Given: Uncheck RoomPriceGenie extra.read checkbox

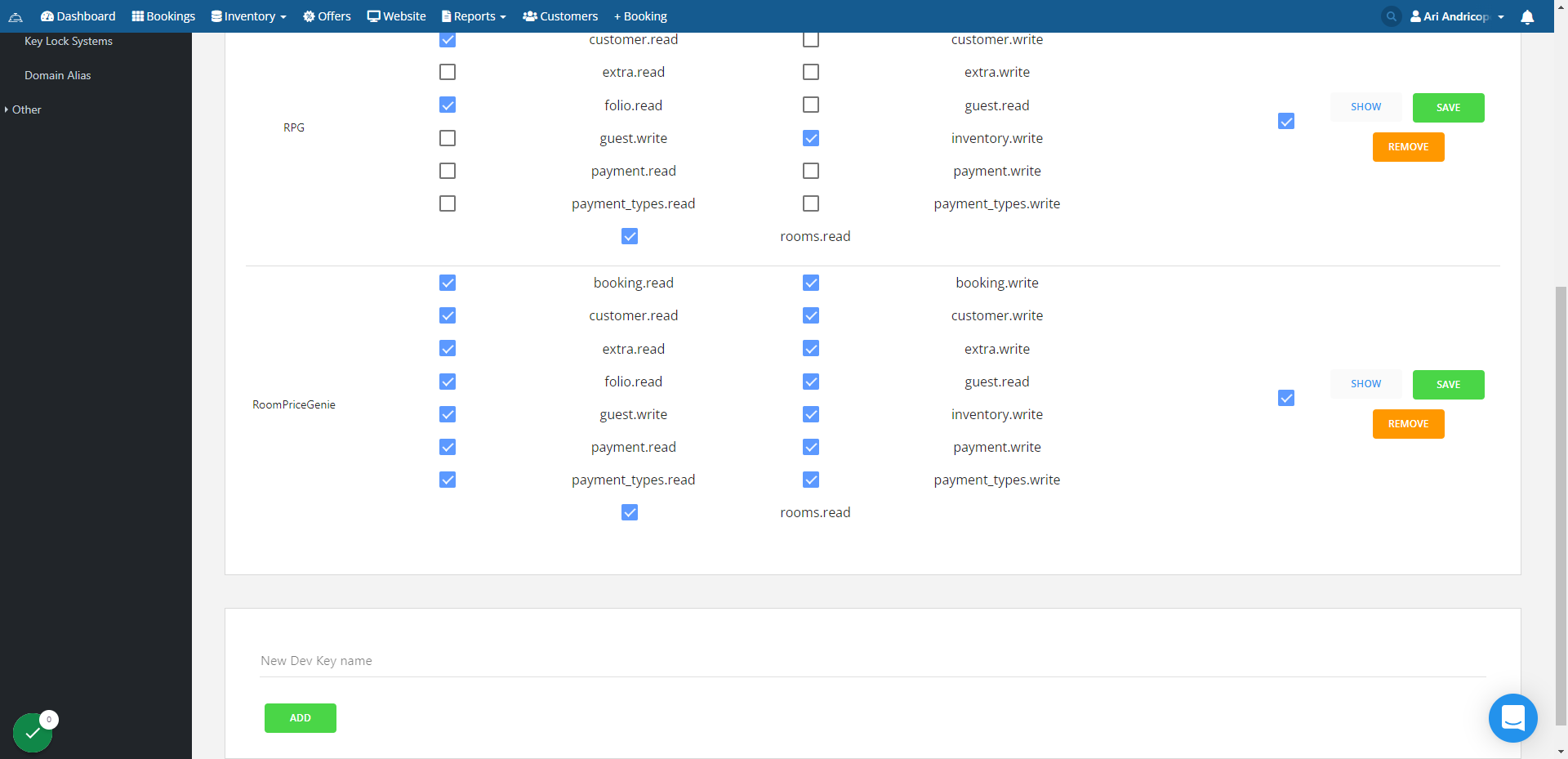Looking at the screenshot, I should [x=448, y=349].
